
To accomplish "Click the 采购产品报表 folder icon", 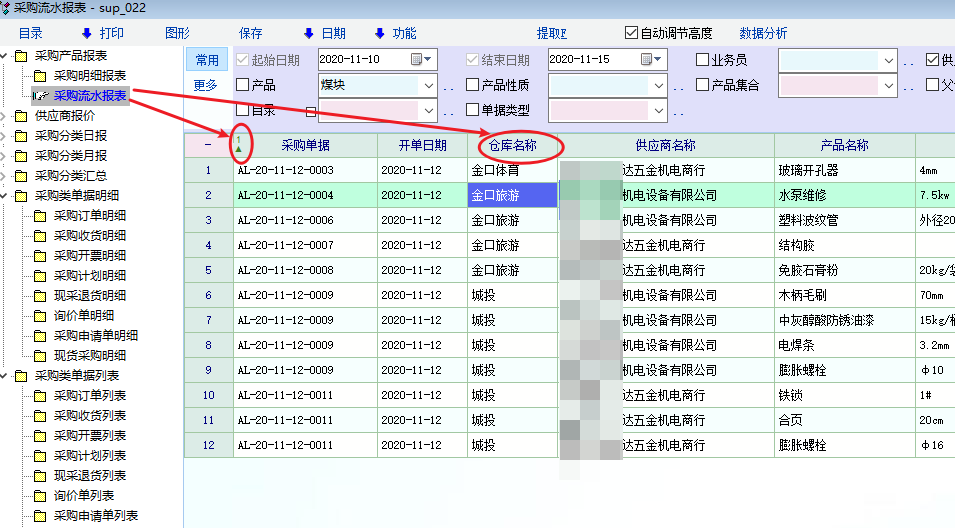I will tap(20, 56).
